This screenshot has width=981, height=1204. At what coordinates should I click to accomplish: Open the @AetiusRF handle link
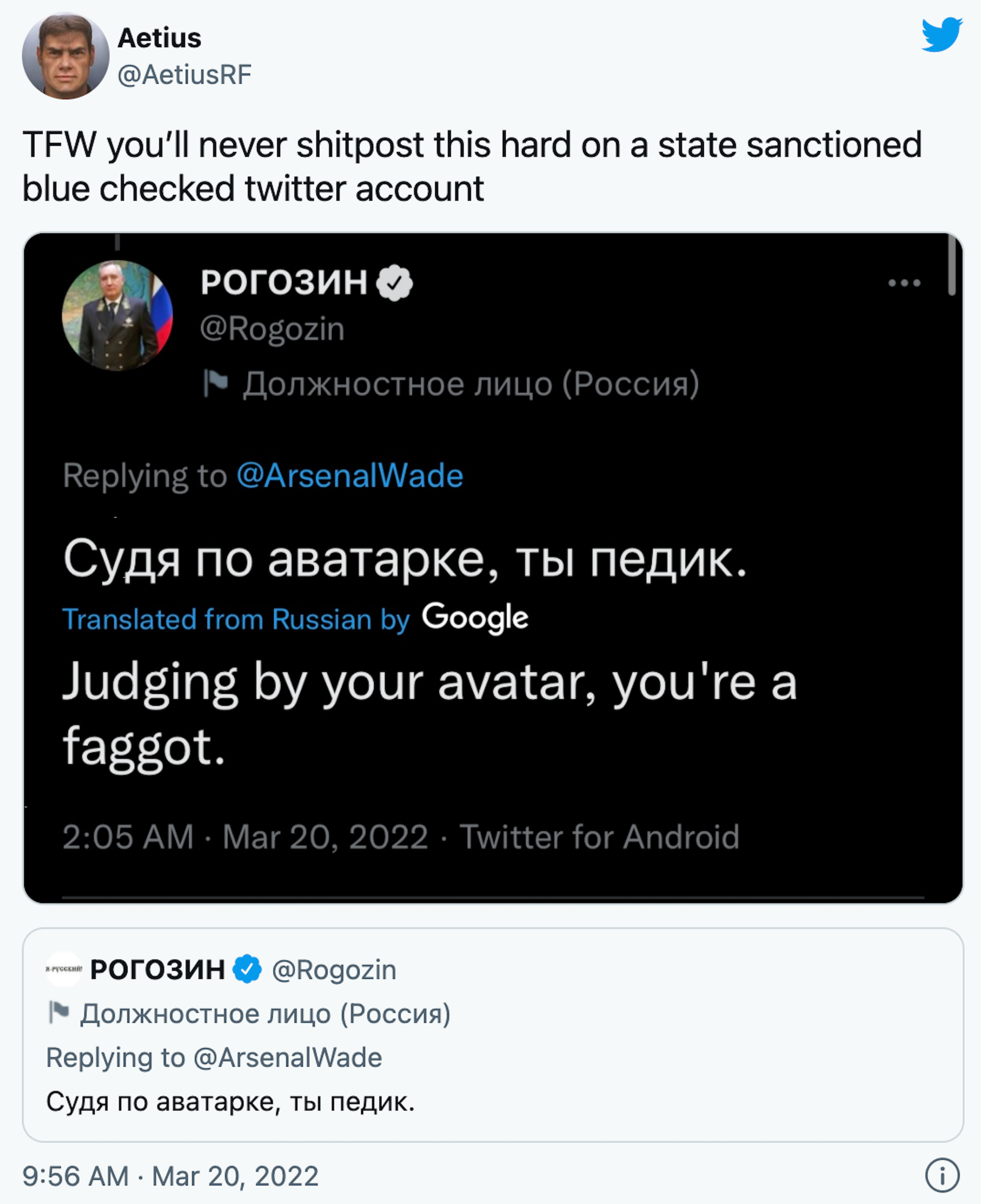184,75
